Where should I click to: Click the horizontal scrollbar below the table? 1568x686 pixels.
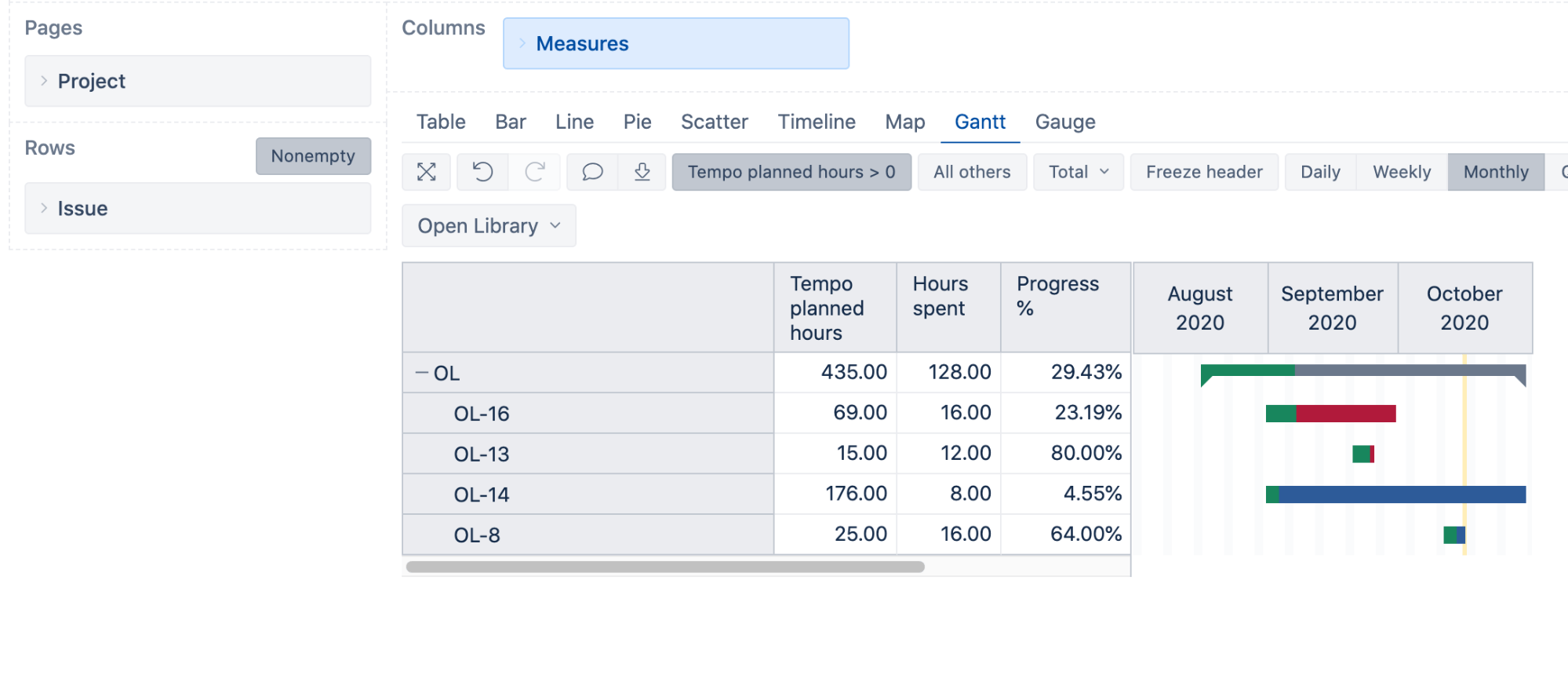[665, 567]
